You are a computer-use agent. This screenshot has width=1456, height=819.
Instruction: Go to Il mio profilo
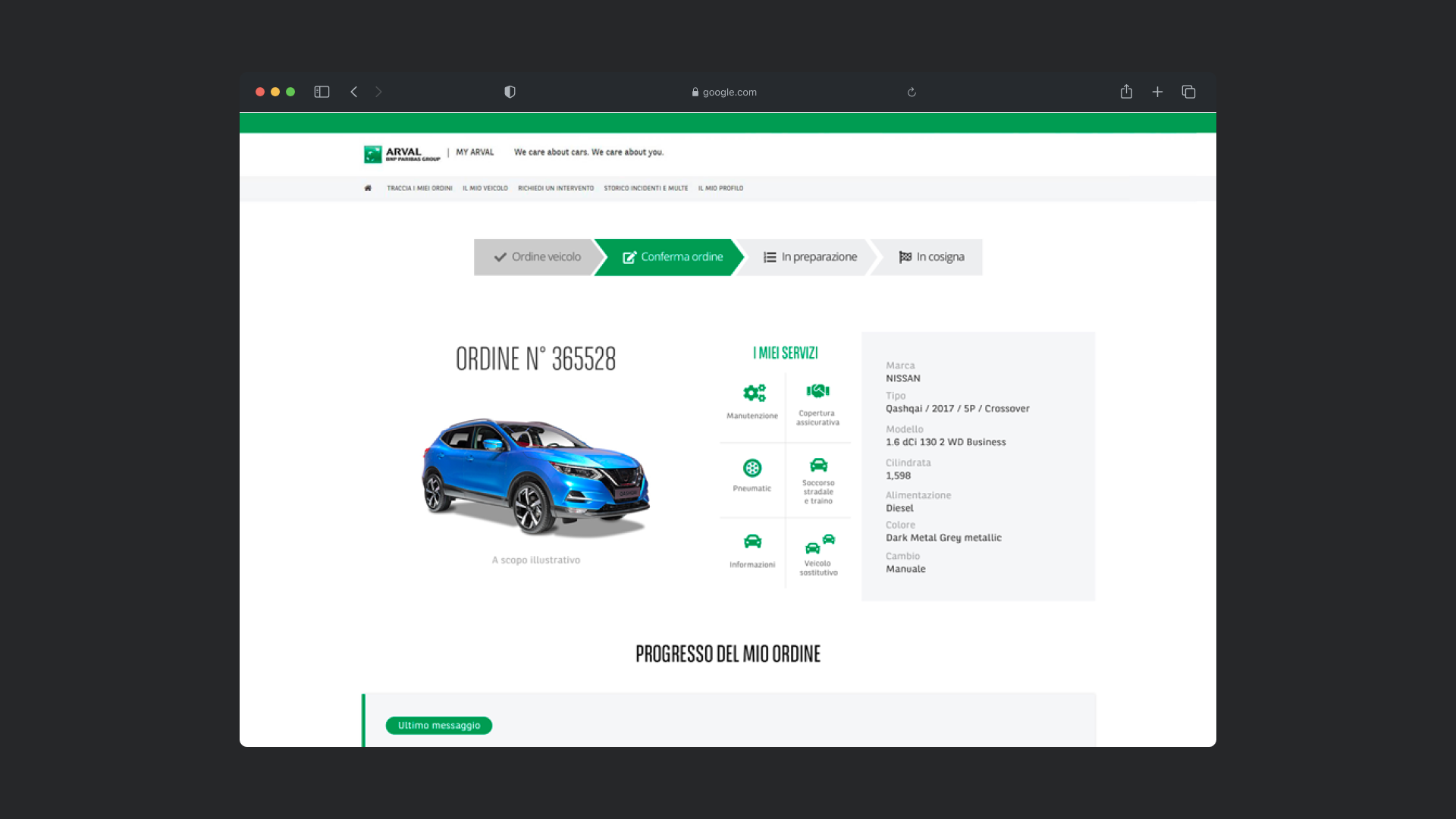pos(720,188)
